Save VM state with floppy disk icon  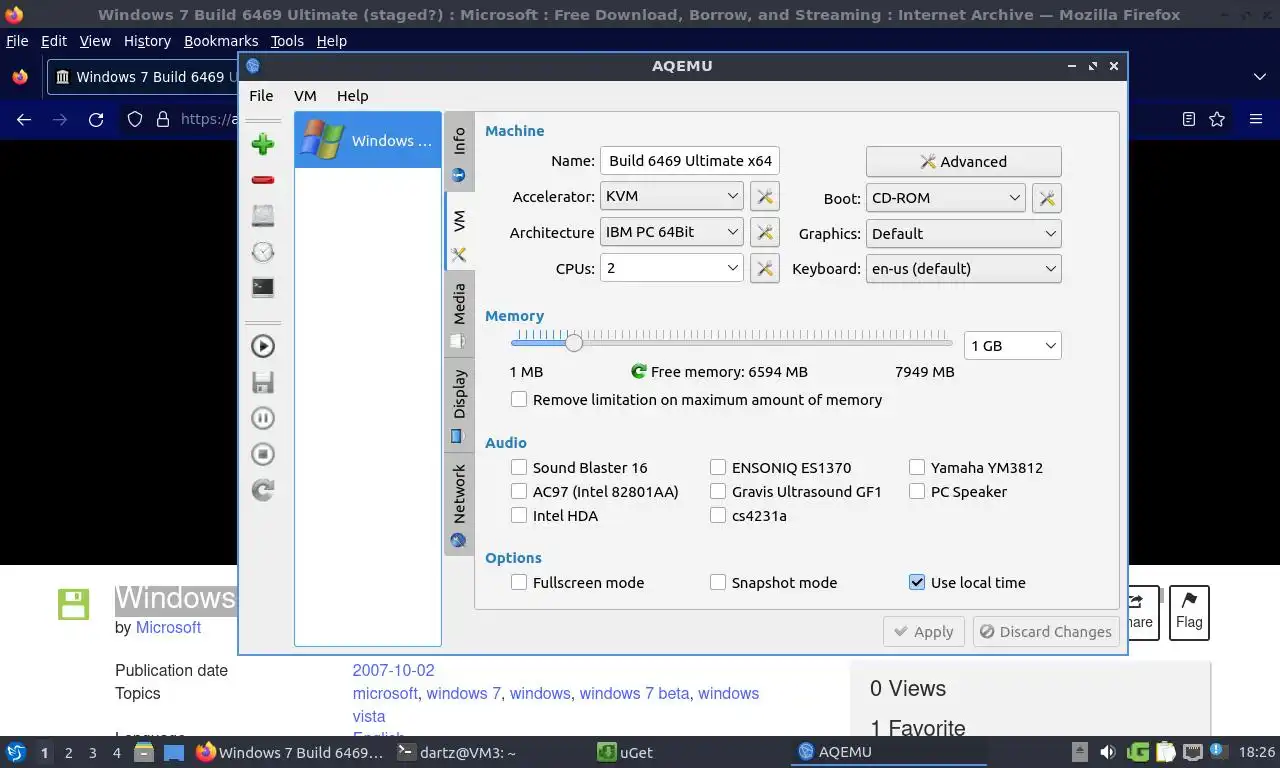click(x=263, y=382)
